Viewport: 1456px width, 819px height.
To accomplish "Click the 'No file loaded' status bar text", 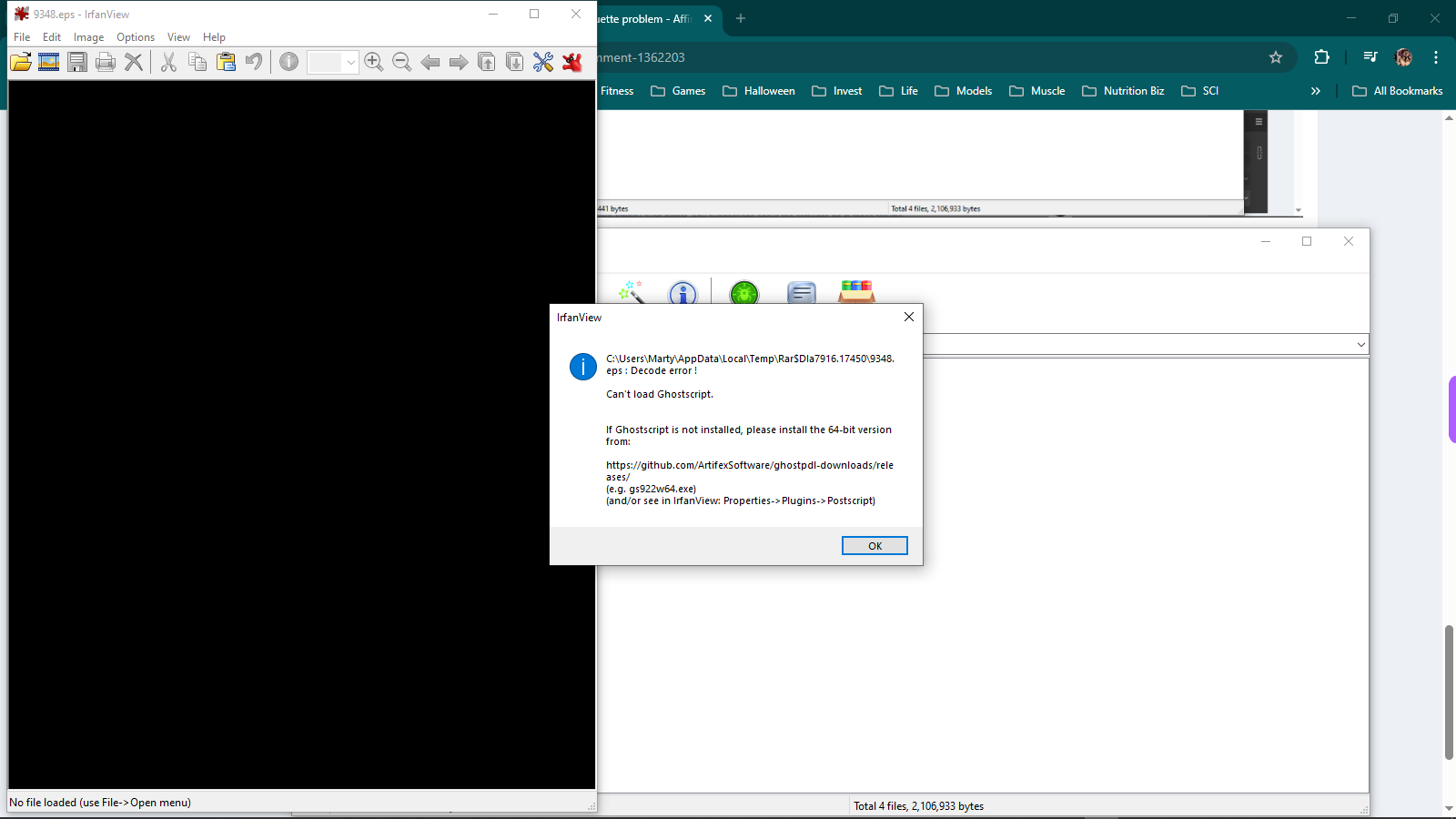I will 100,803.
